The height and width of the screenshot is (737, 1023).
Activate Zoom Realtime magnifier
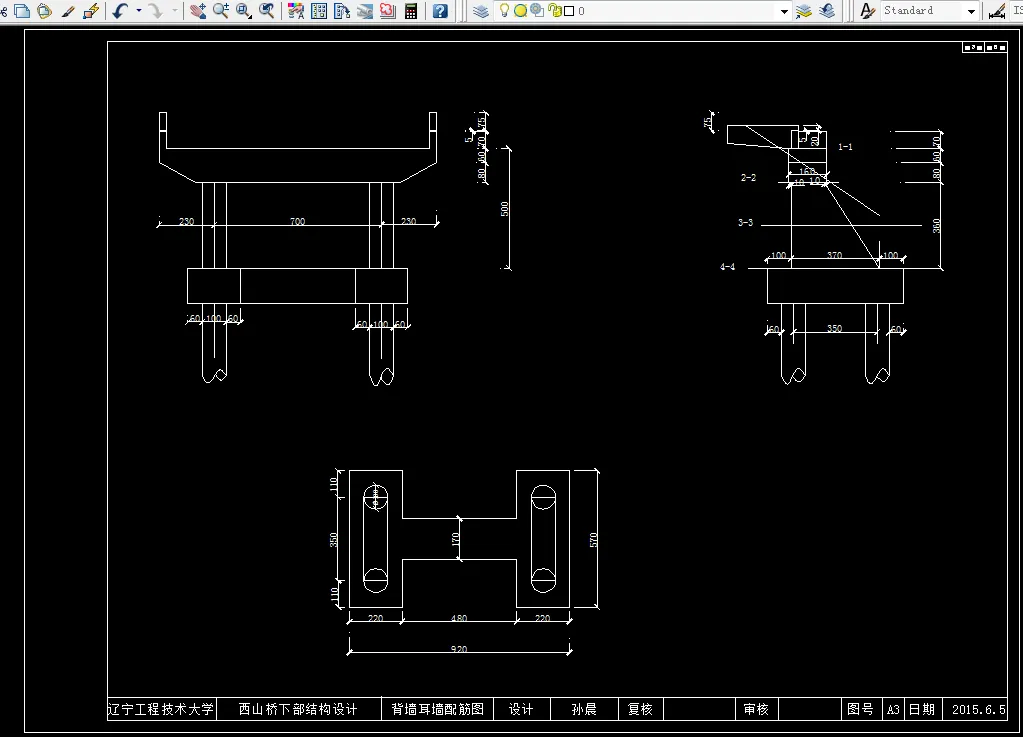point(221,10)
